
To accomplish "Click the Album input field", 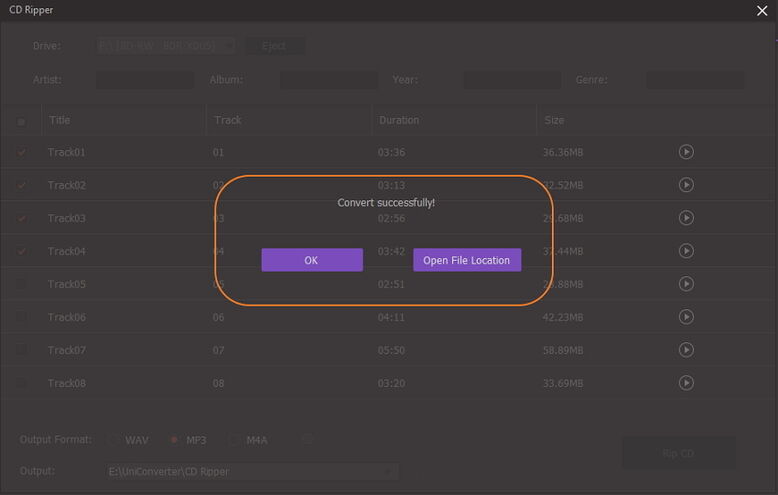I will tap(328, 80).
